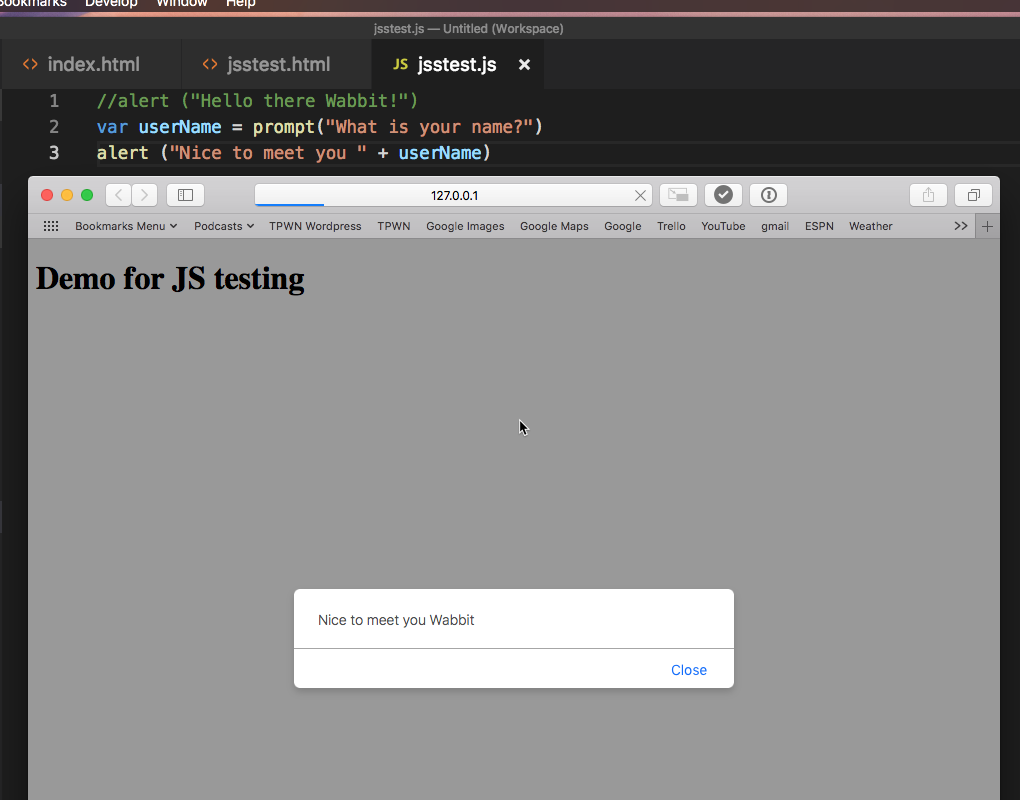Image resolution: width=1020 pixels, height=800 pixels.
Task: Click the picture-in-picture toolbar icon in Safari
Action: (678, 195)
